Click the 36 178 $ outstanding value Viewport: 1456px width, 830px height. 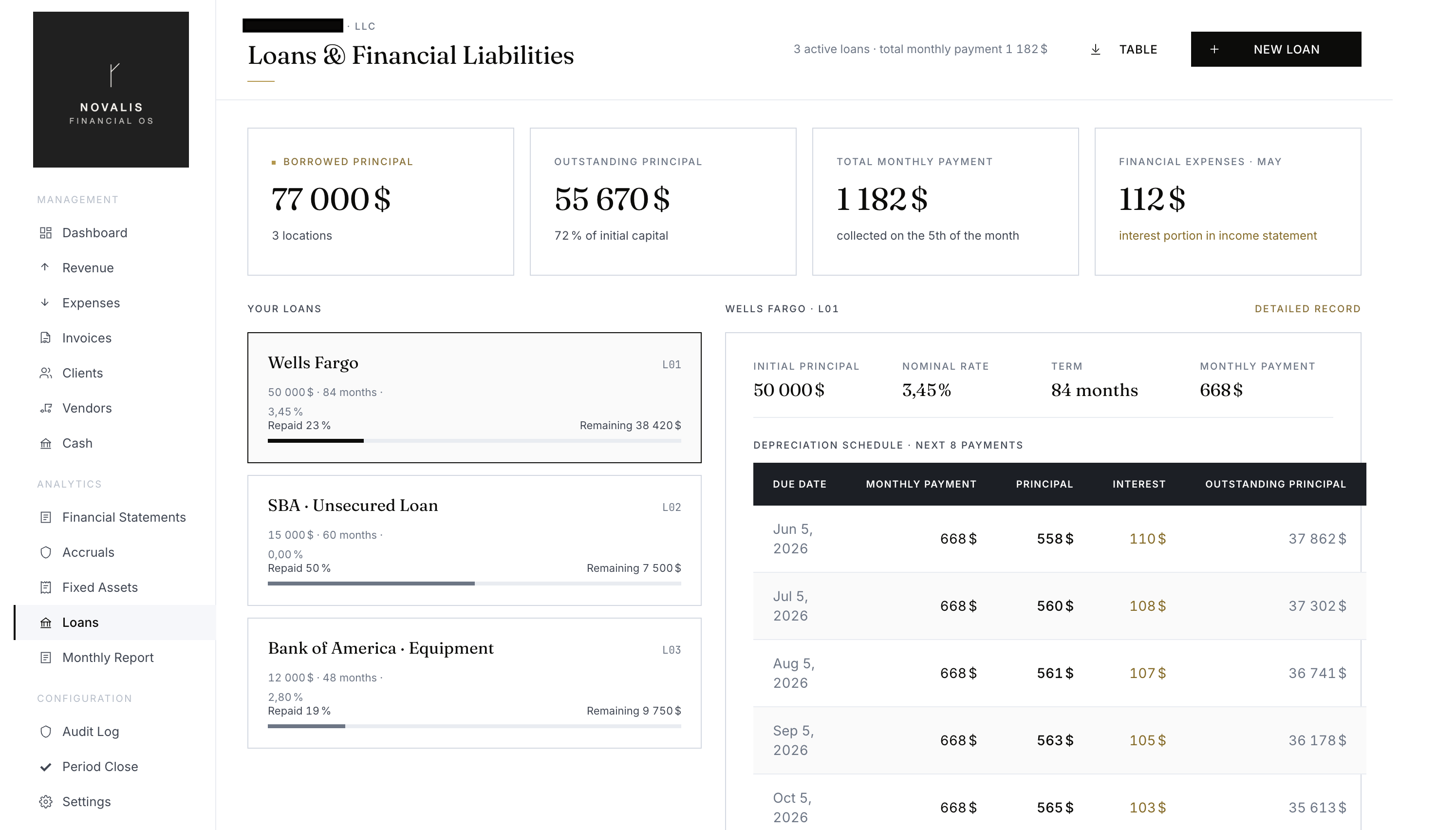point(1318,740)
